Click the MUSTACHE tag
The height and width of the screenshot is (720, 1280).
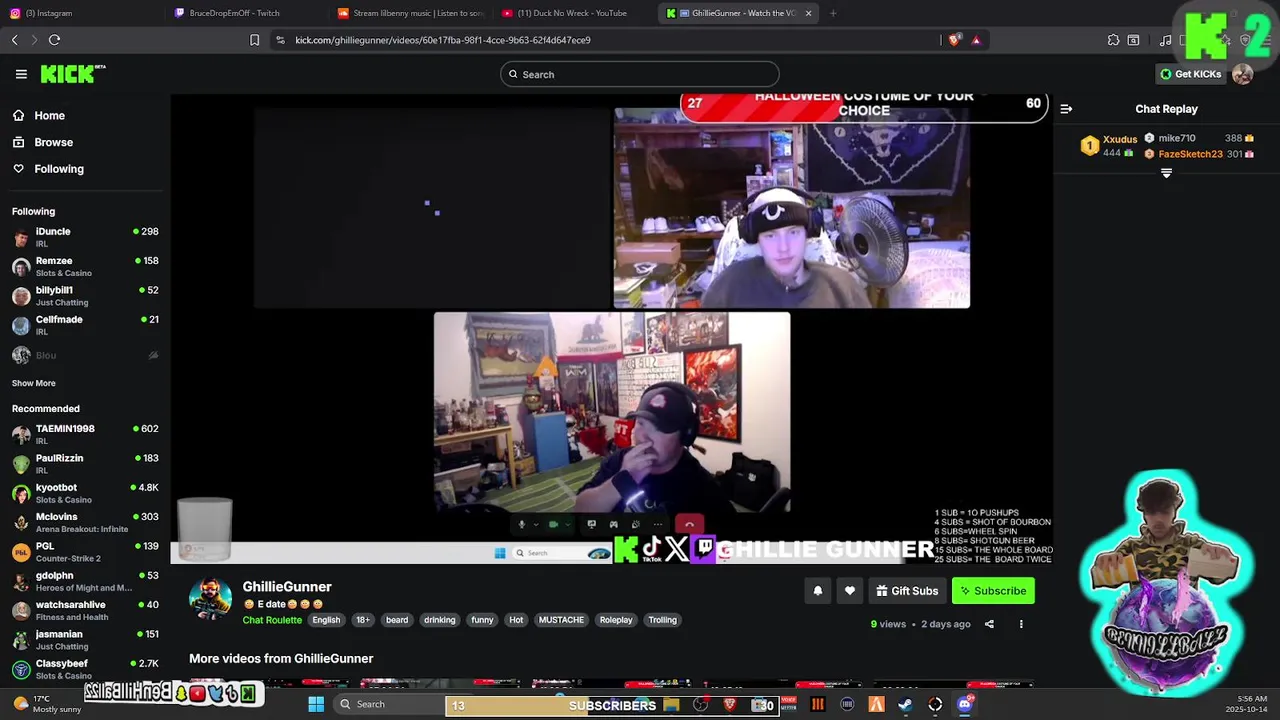click(561, 620)
